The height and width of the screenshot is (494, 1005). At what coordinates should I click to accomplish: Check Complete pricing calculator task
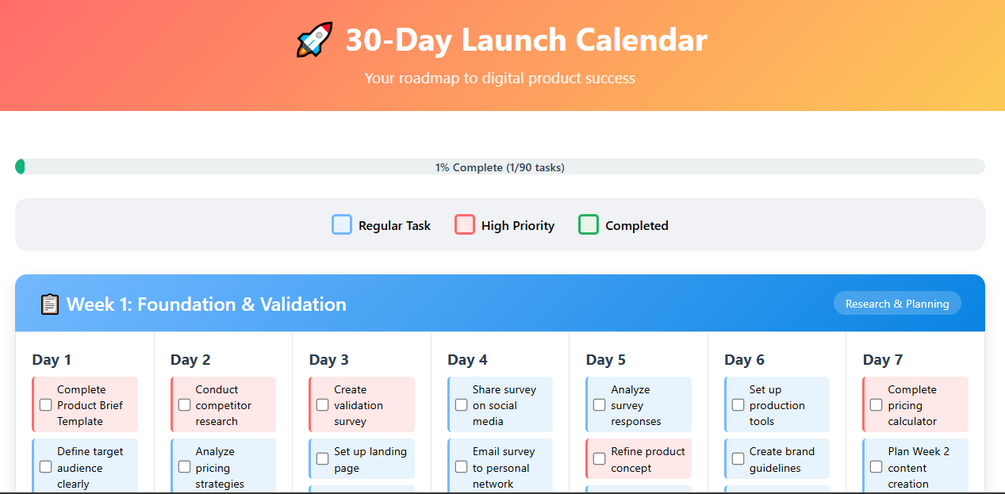pyautogui.click(x=876, y=405)
